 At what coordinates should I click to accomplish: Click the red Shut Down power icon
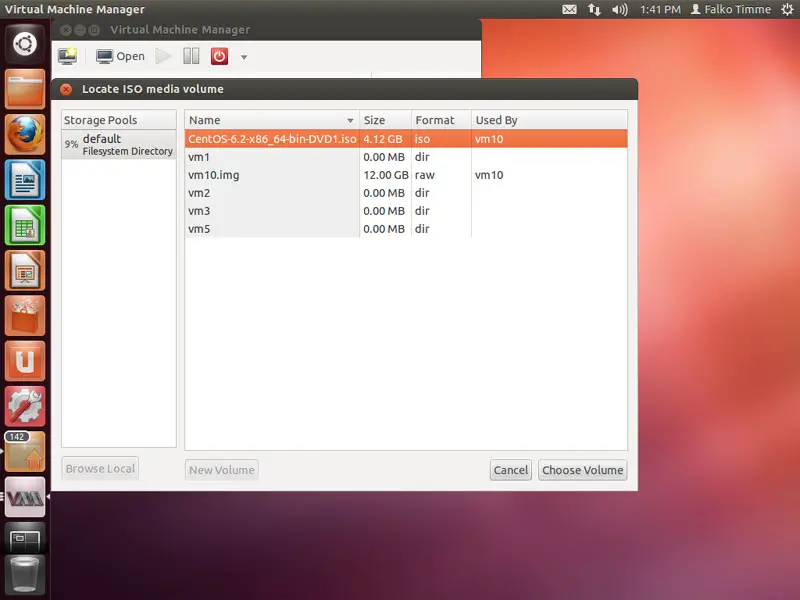click(x=219, y=56)
